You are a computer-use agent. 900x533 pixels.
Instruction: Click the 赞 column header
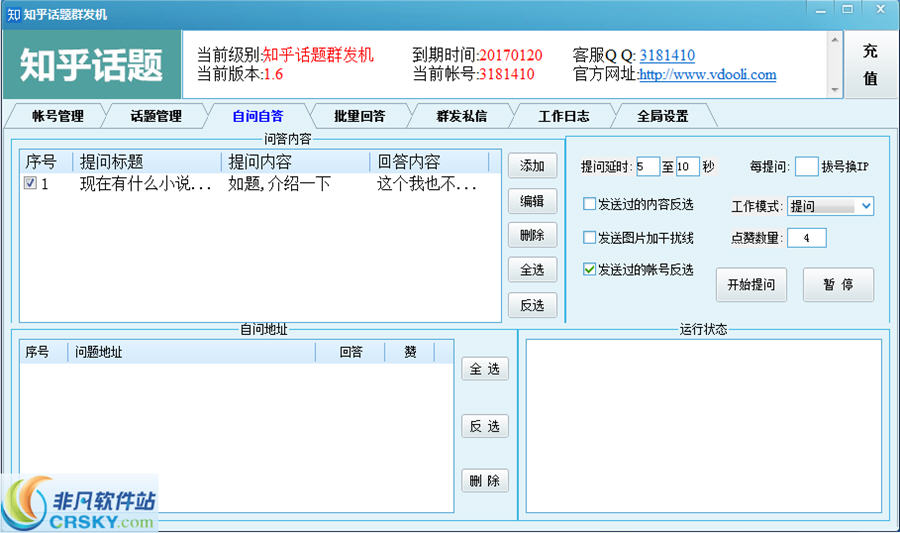click(410, 352)
